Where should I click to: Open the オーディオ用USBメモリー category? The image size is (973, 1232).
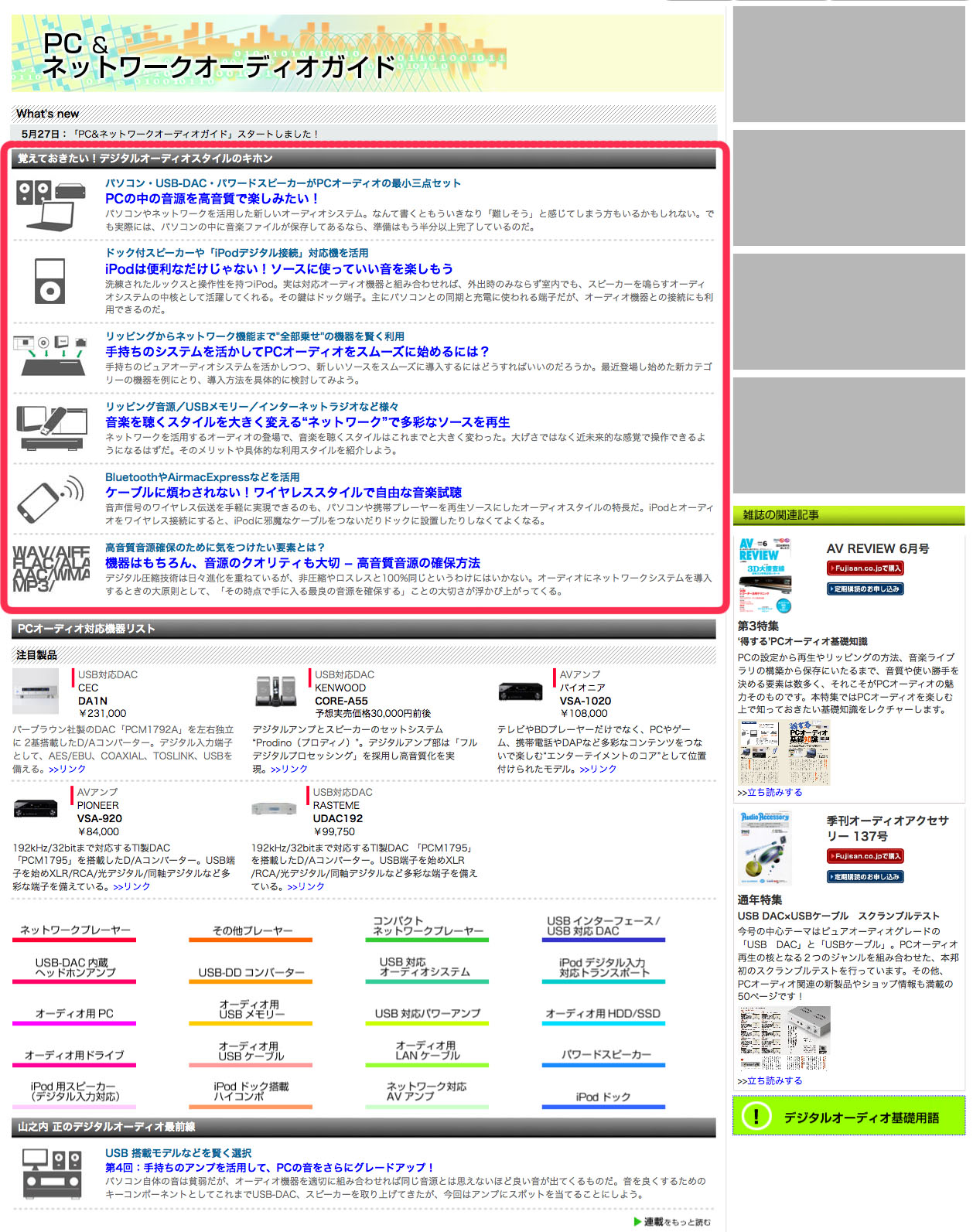(251, 1011)
